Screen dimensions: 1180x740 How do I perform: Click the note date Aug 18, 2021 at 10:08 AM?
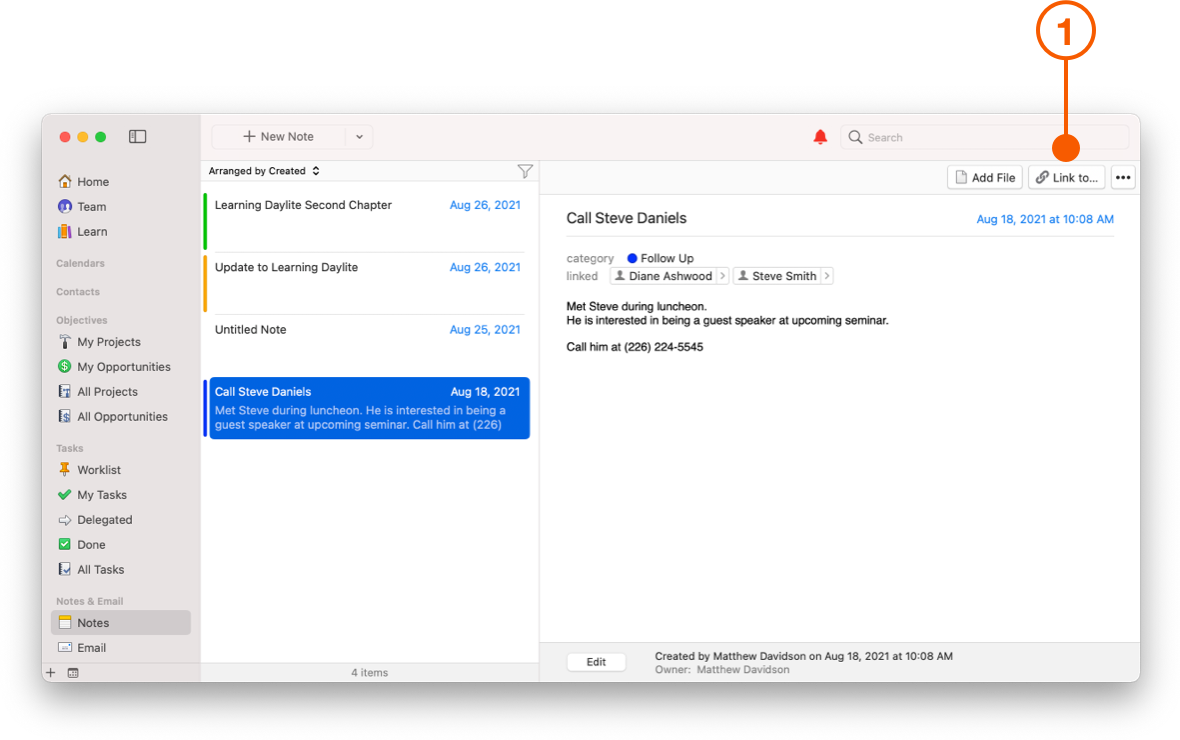click(x=1045, y=219)
